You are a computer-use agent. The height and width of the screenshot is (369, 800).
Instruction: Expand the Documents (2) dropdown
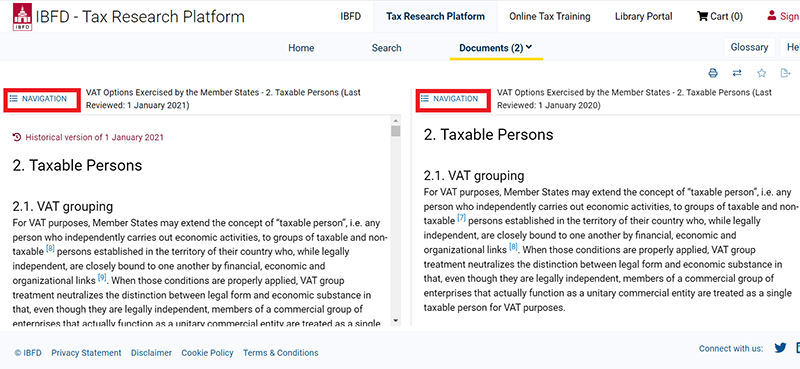(496, 47)
